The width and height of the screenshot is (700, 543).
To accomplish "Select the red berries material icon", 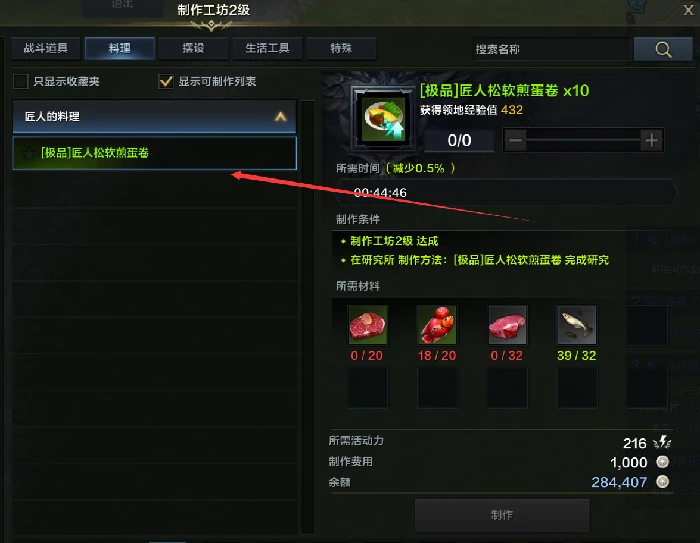I will click(x=437, y=325).
